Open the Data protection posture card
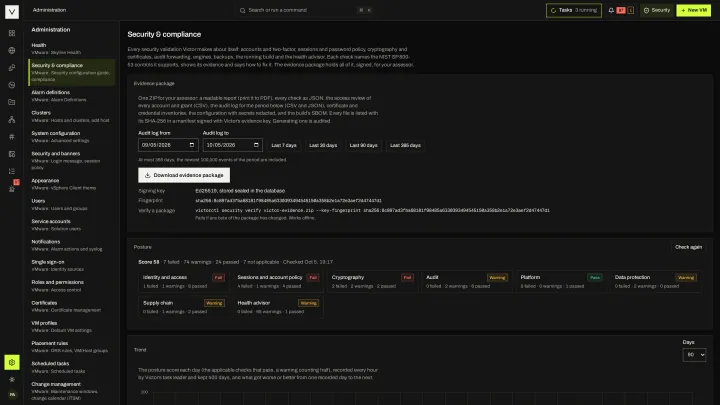Image resolution: width=720 pixels, height=405 pixels. [656, 281]
